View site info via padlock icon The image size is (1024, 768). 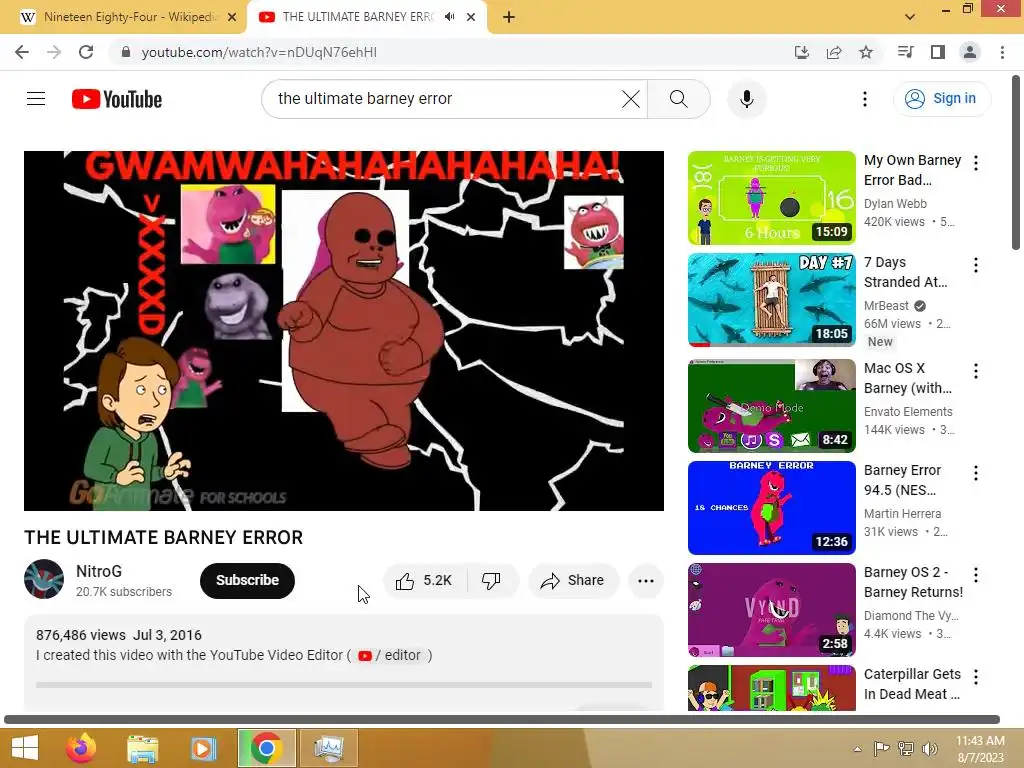point(126,52)
